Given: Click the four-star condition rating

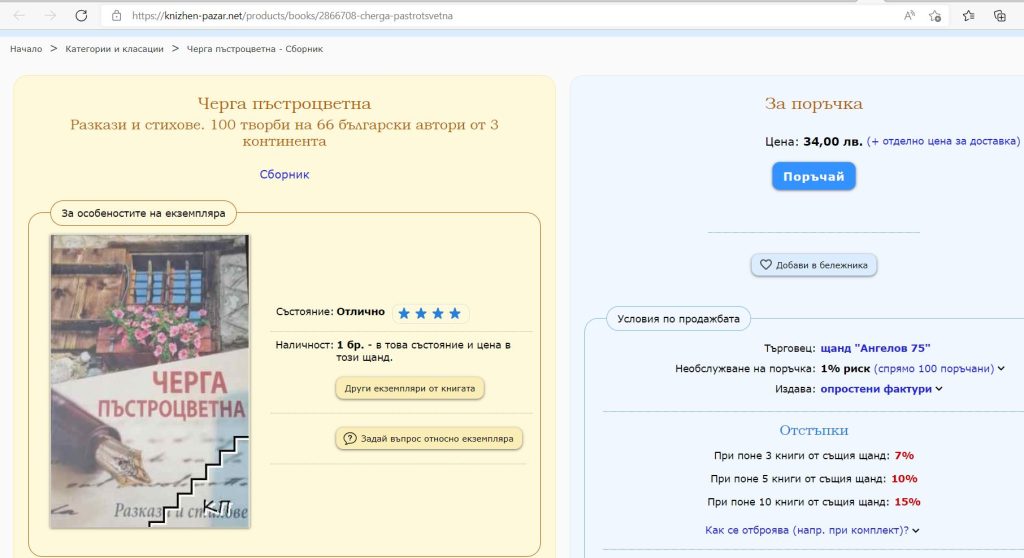Looking at the screenshot, I should [429, 313].
